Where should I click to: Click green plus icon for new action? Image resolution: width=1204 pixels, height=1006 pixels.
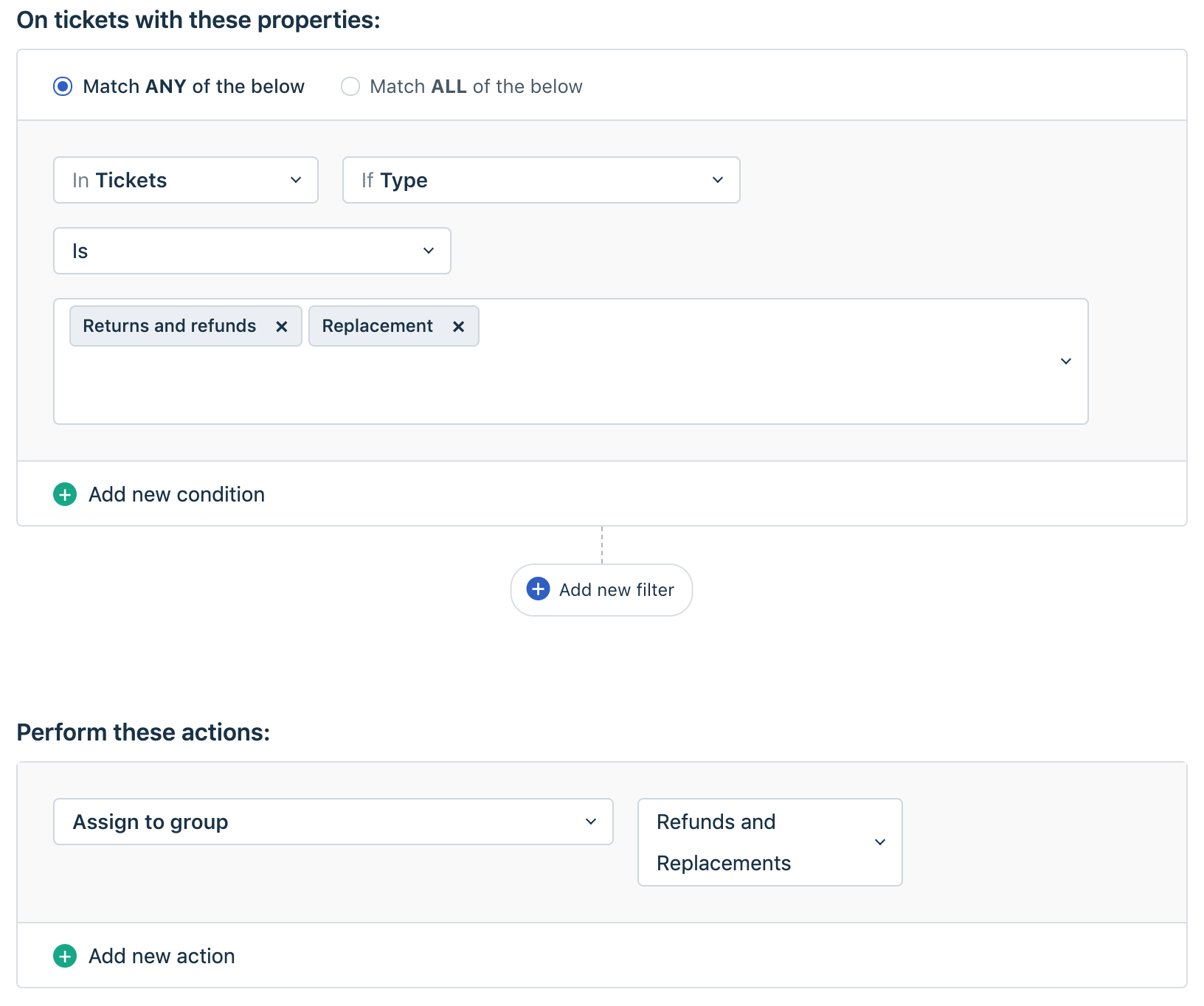[x=65, y=956]
